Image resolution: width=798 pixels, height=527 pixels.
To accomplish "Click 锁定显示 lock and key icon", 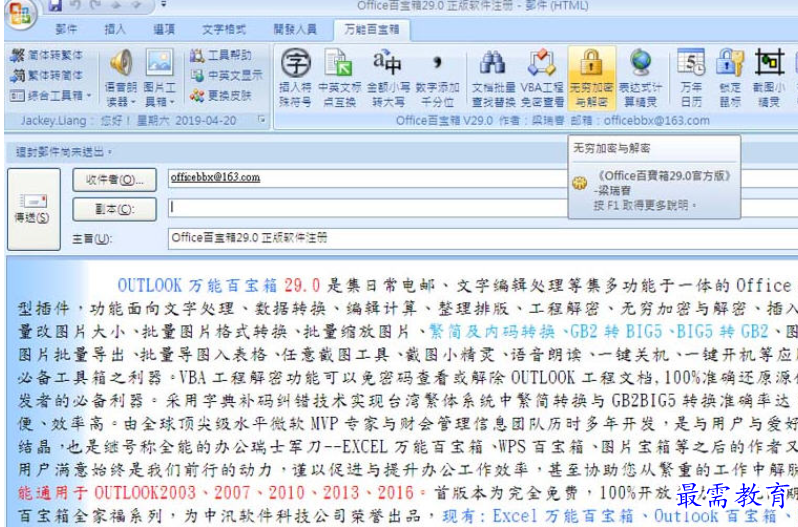I will coord(730,77).
